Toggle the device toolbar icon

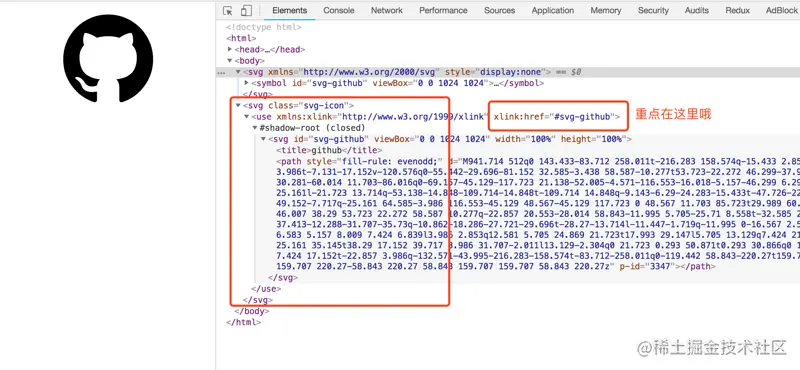coord(246,10)
